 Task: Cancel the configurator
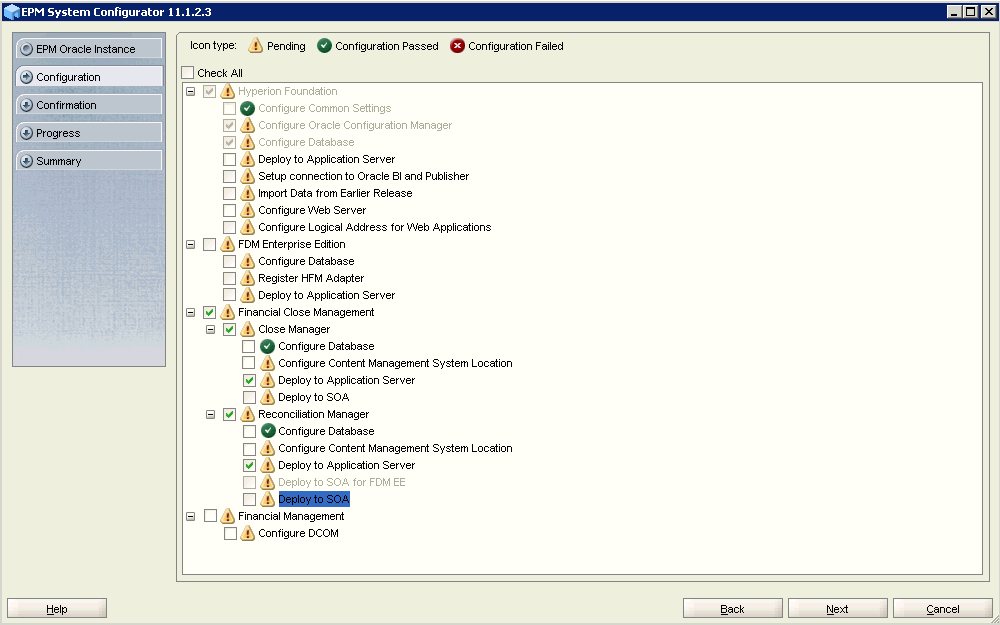pyautogui.click(x=943, y=609)
